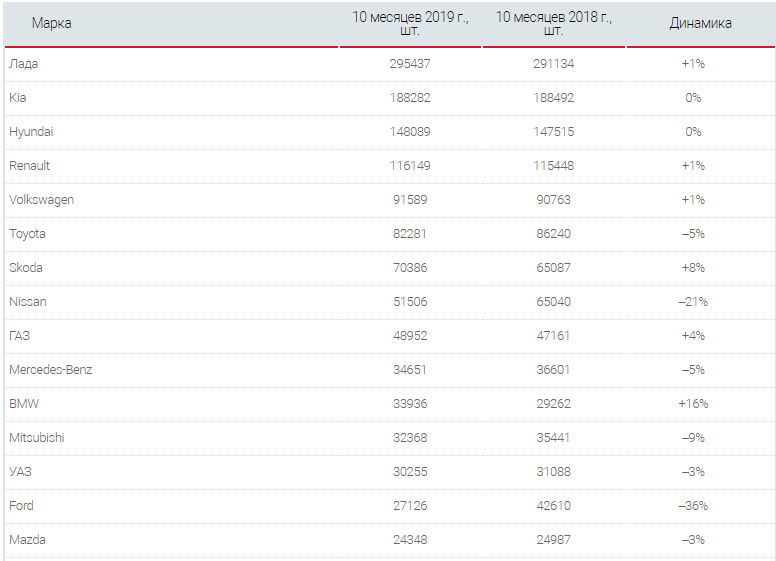Click the –3% dynamics for Mazda
Image resolution: width=776 pixels, height=561 pixels.
pos(693,540)
